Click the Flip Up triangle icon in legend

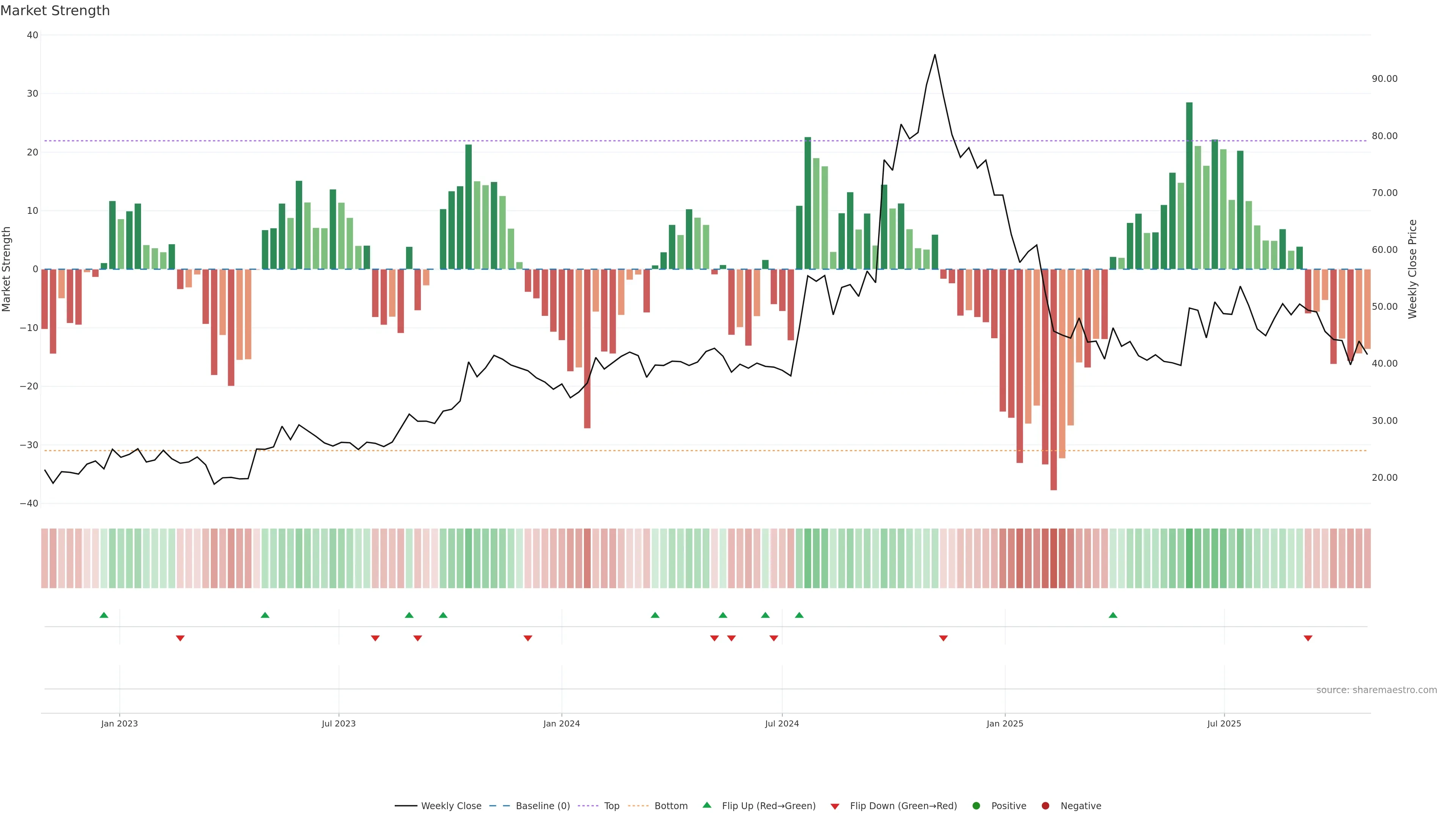click(706, 805)
